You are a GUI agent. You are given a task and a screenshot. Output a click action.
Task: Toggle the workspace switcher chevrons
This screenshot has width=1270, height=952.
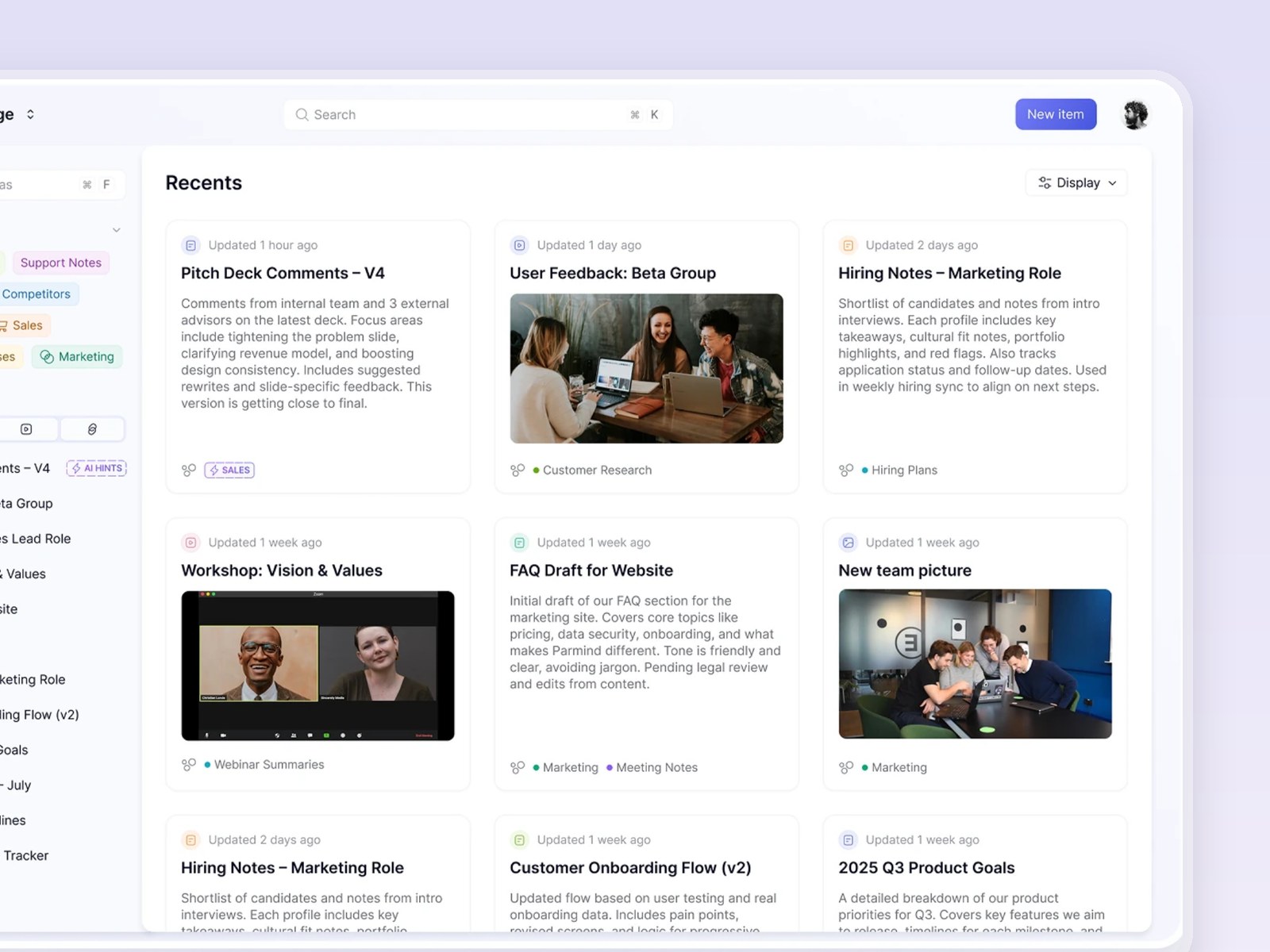tap(30, 114)
